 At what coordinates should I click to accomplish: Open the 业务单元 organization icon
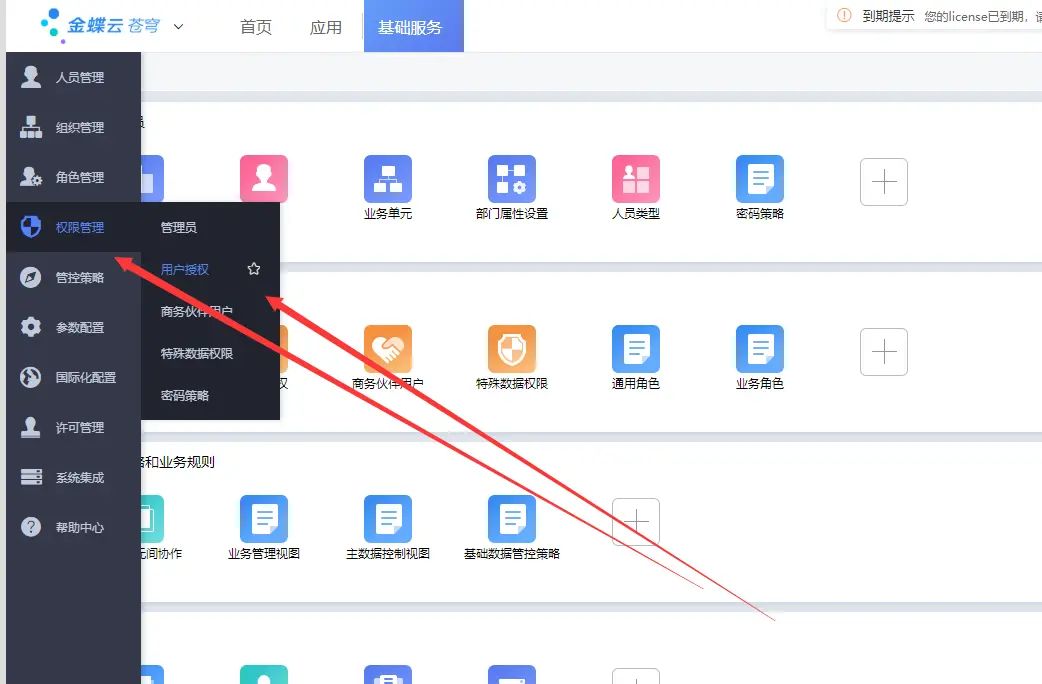point(388,177)
